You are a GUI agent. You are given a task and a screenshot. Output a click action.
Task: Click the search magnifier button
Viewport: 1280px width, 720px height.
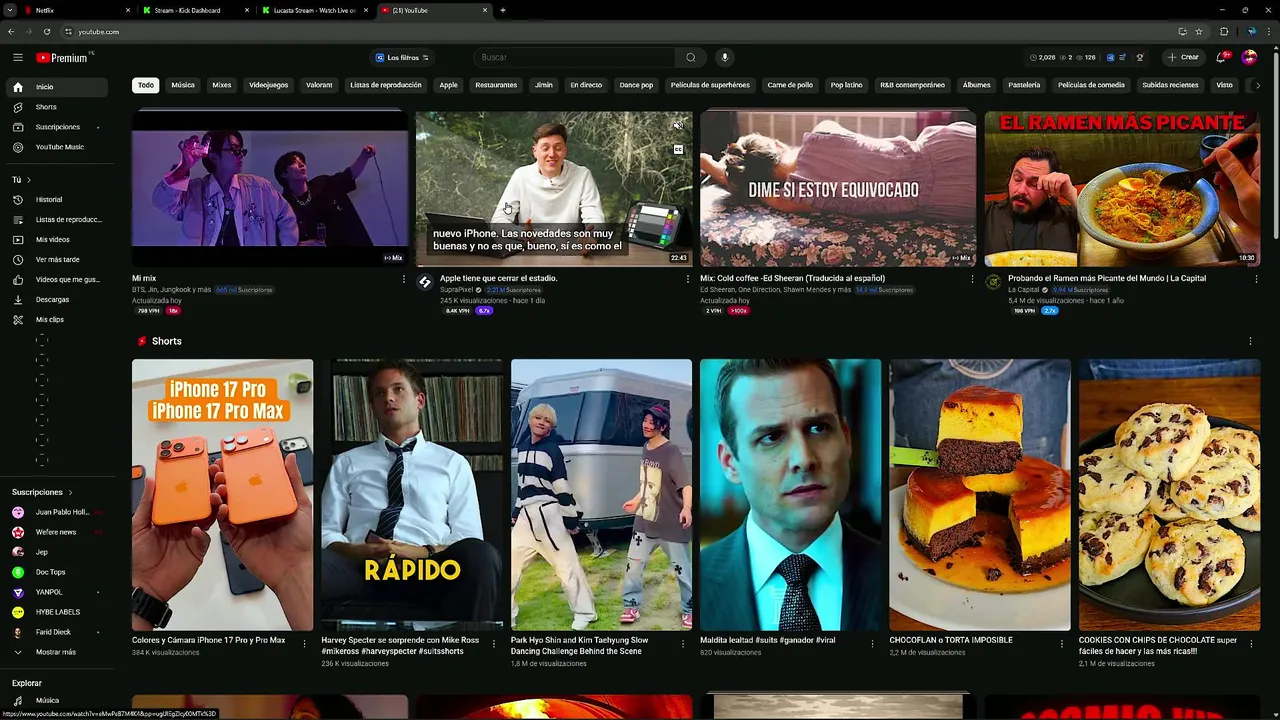[x=690, y=57]
